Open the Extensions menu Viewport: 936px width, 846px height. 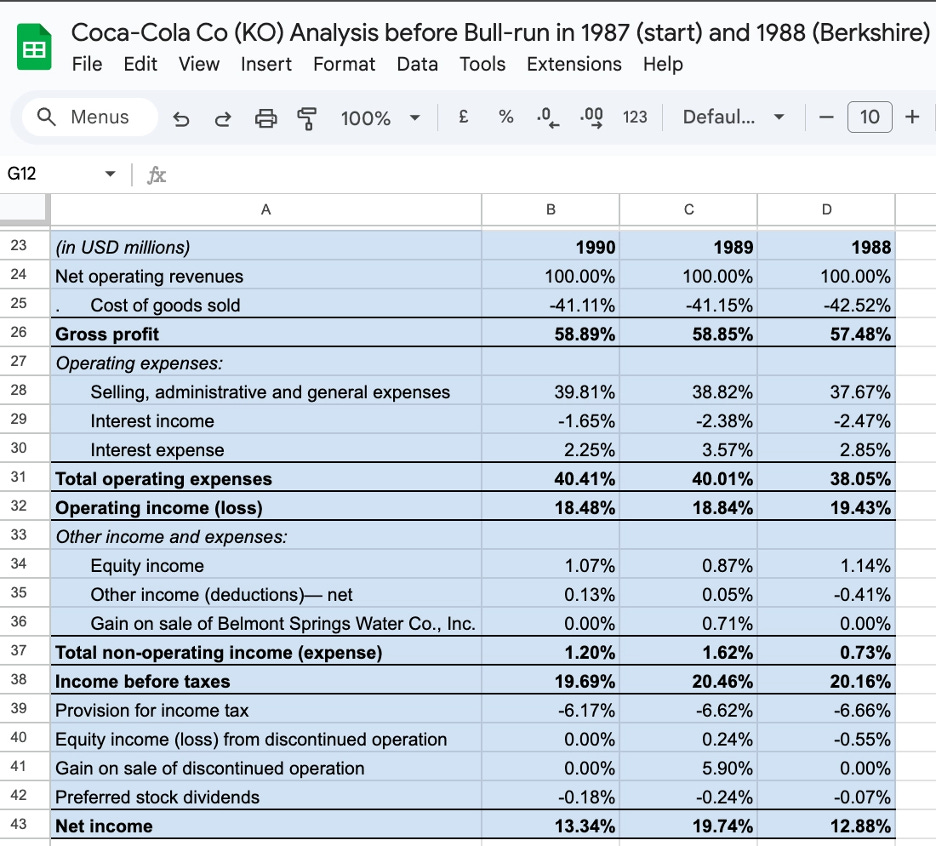tap(574, 64)
